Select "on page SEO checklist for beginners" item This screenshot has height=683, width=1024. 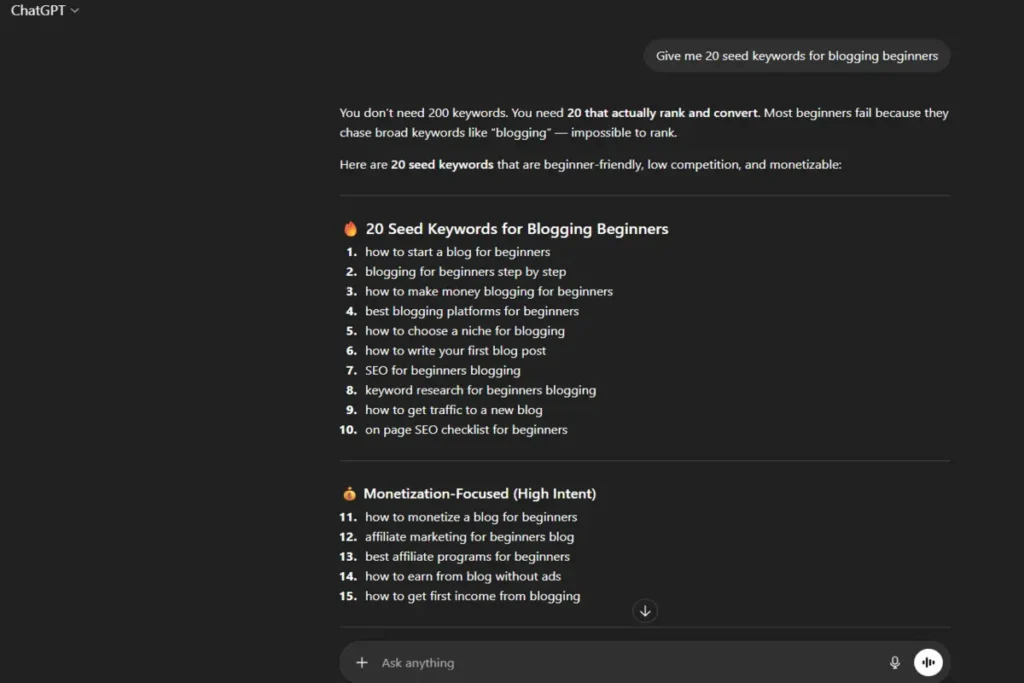pyautogui.click(x=466, y=430)
